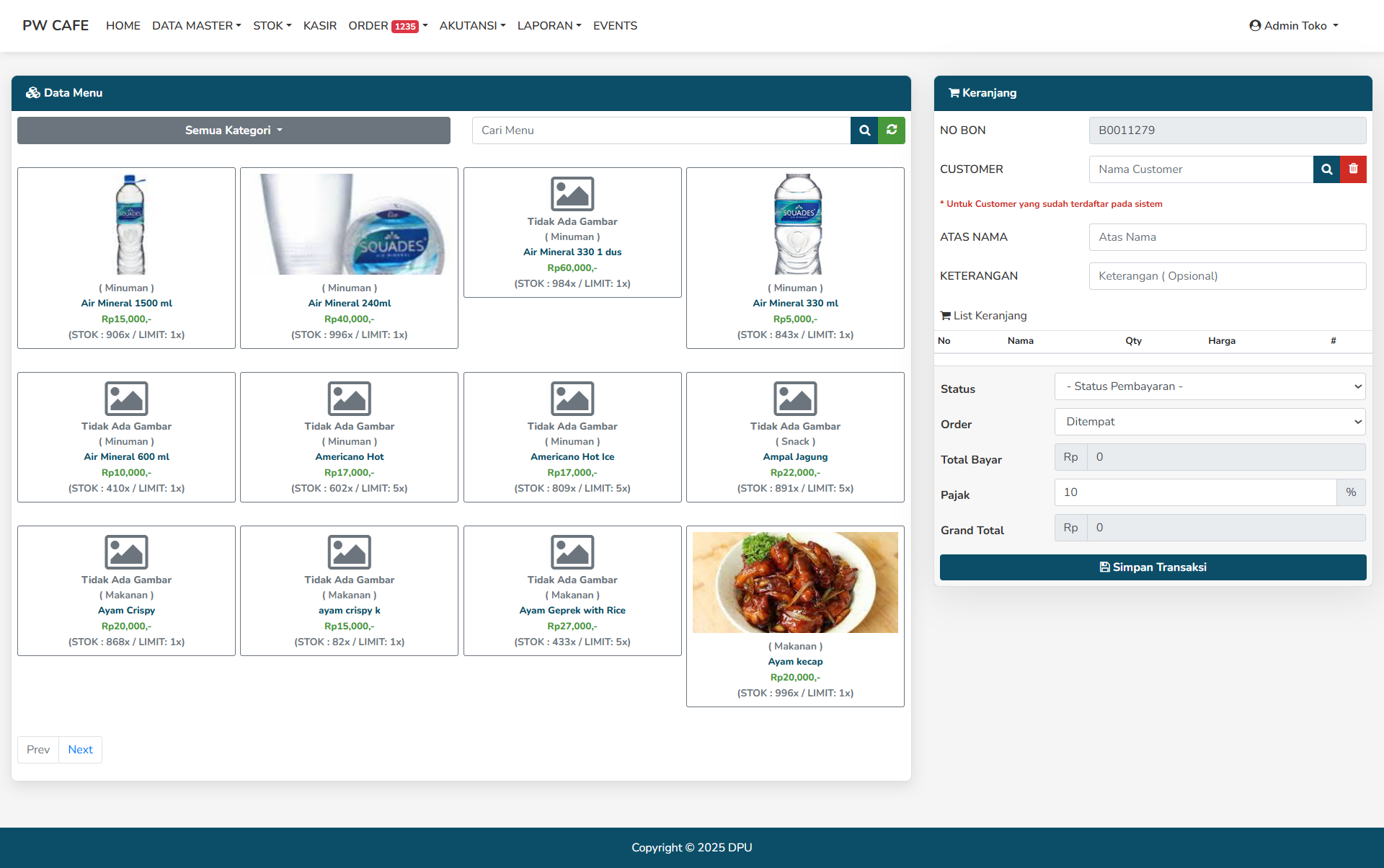Click the red trash customer icon
This screenshot has width=1384, height=868.
coord(1353,169)
